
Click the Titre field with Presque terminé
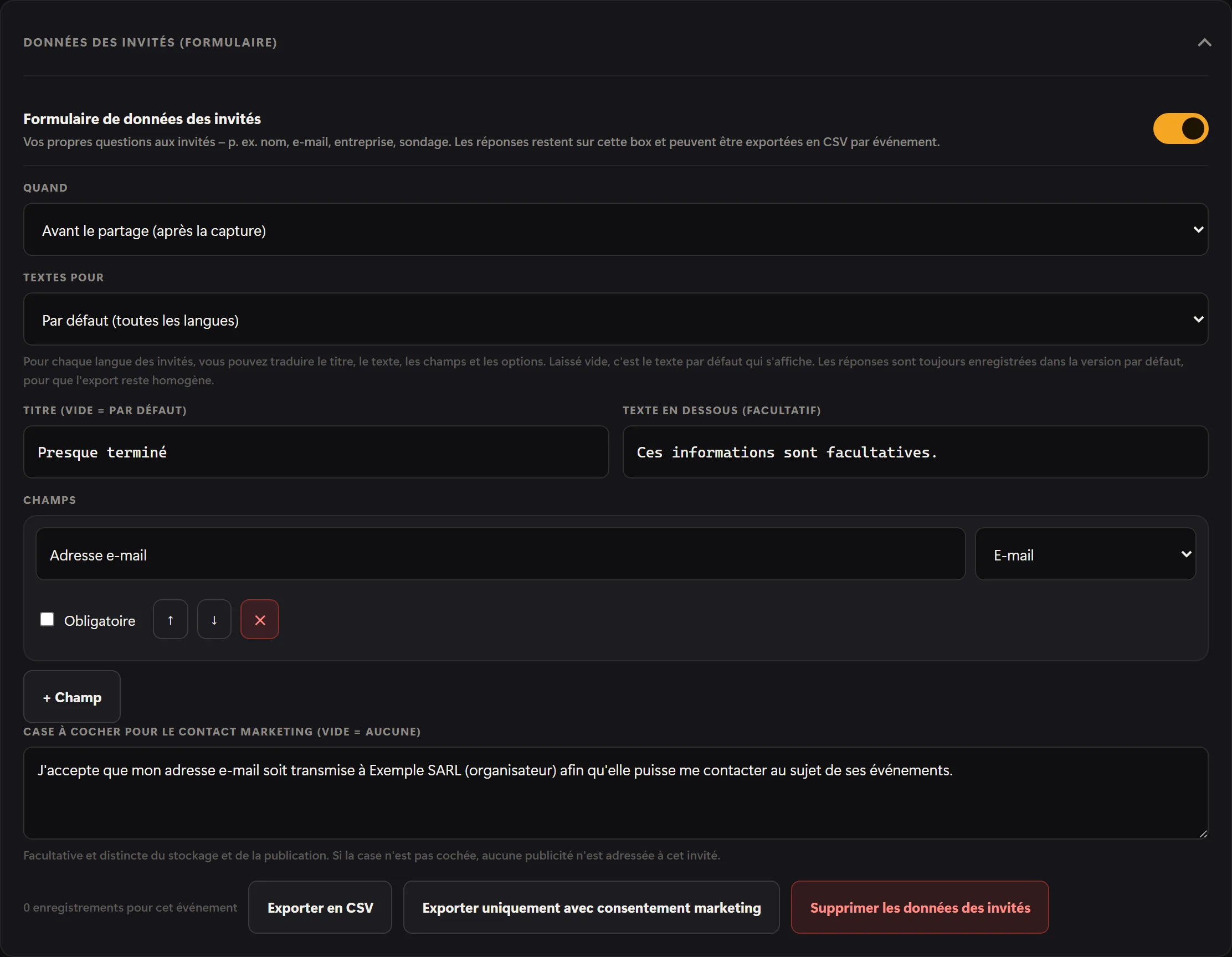(x=316, y=452)
